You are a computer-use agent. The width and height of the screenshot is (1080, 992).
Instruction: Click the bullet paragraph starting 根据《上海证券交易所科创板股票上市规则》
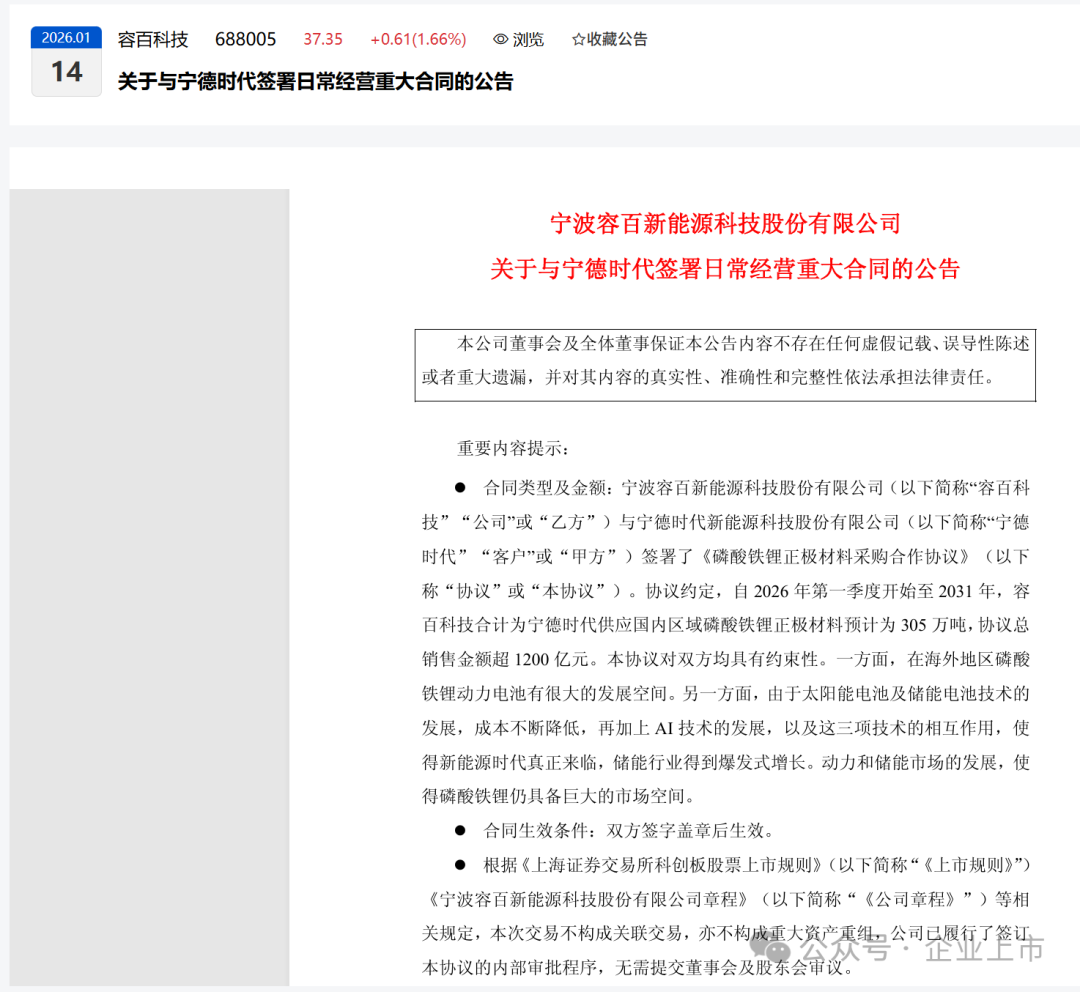(726, 916)
